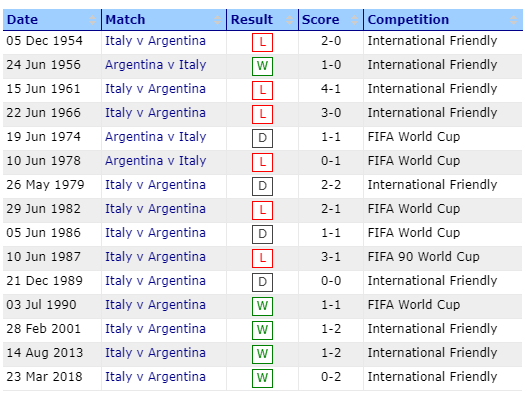Open the Argentina v Italy 1956 match link
The height and width of the screenshot is (394, 532).
point(155,65)
